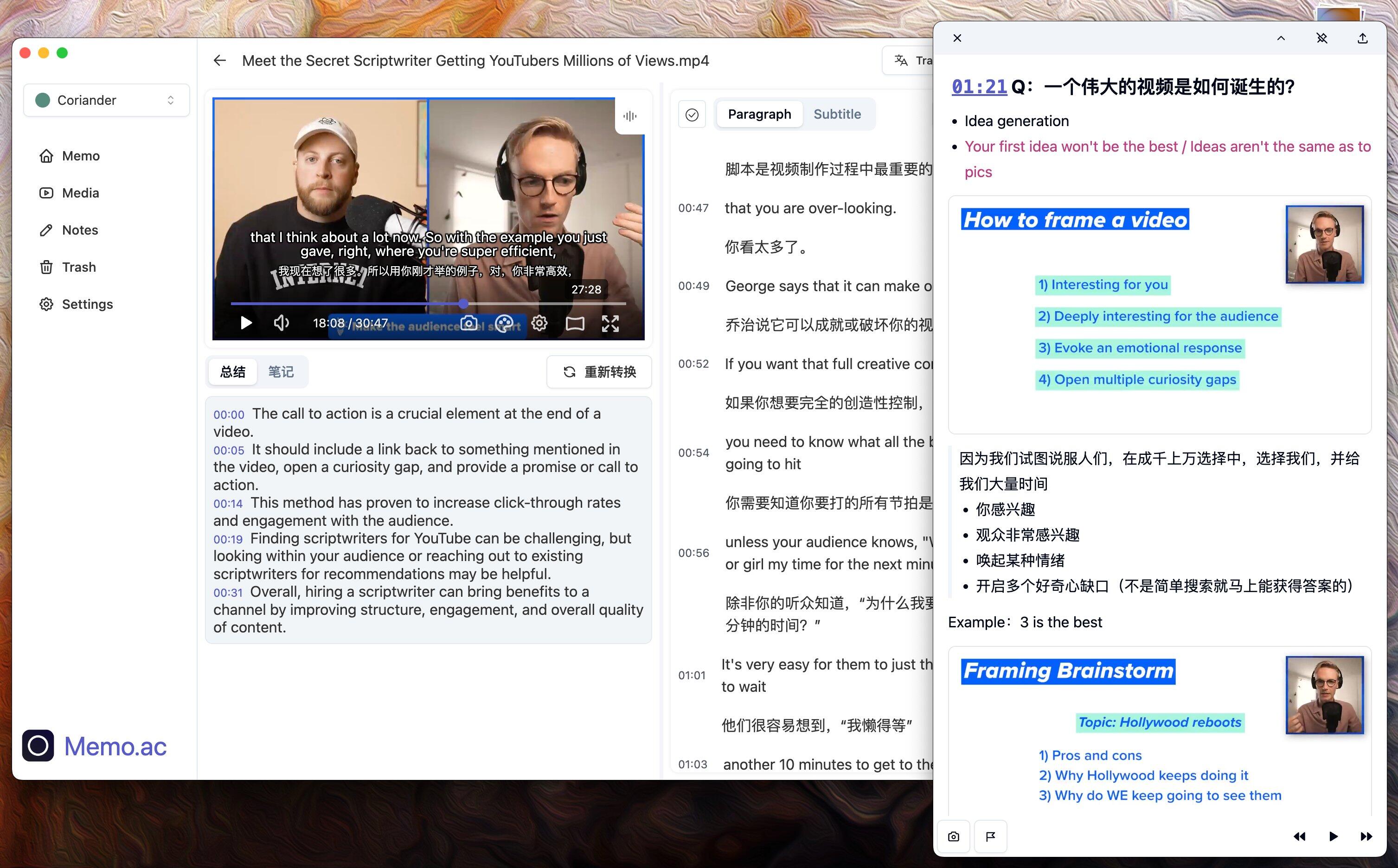The height and width of the screenshot is (868, 1398).
Task: Switch to the 笔记 tab
Action: (x=281, y=372)
